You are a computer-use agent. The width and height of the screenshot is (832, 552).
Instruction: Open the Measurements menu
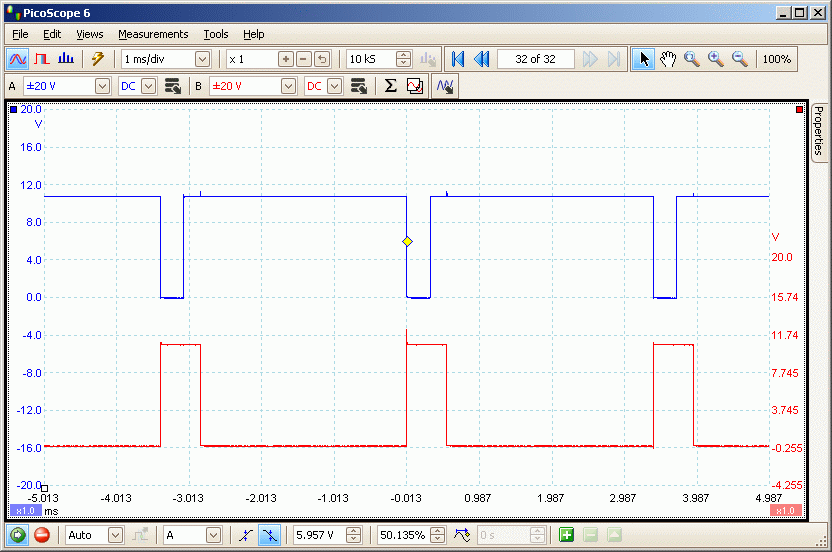point(153,34)
